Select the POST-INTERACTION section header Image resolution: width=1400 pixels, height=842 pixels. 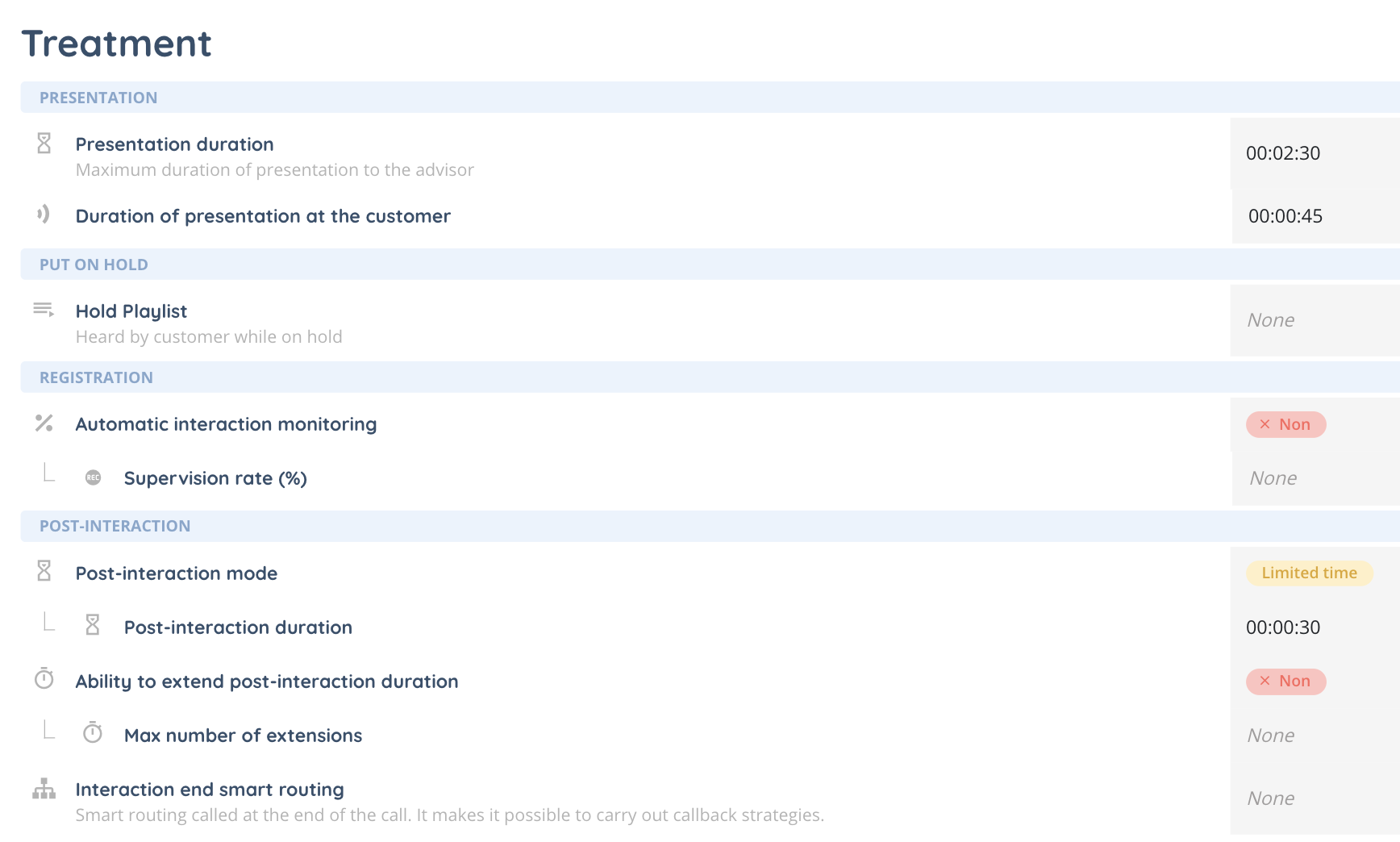[115, 526]
